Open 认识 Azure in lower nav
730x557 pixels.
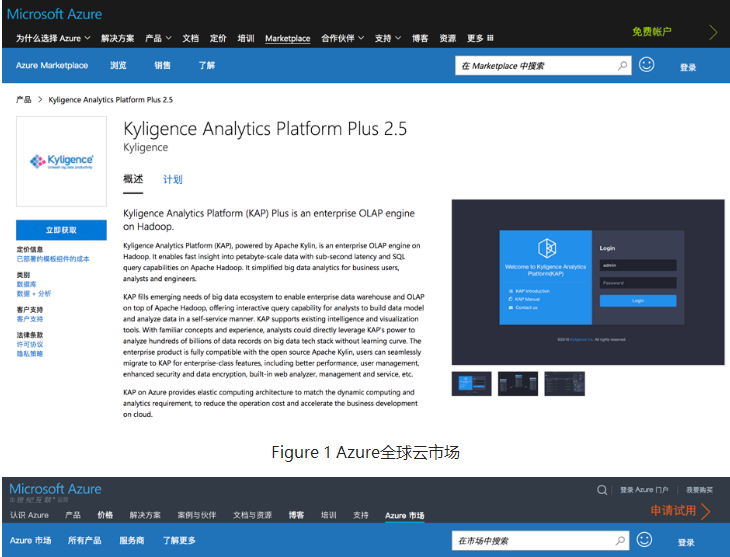coord(29,515)
